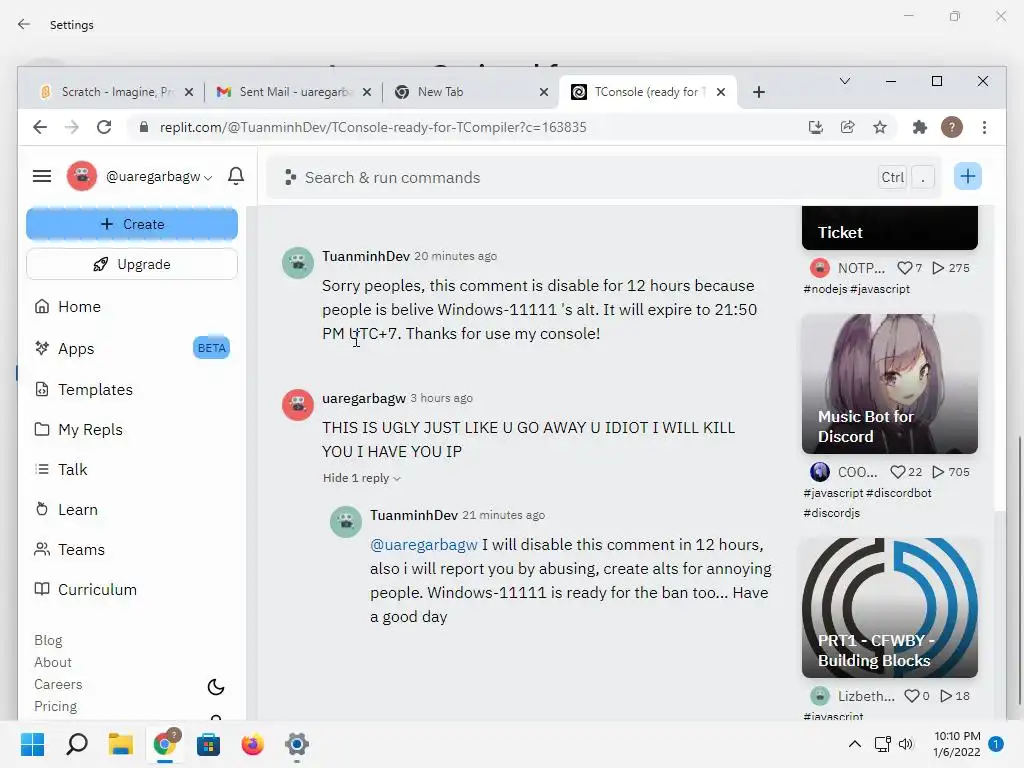Open the Chrome extensions puzzle icon
The image size is (1024, 768).
(920, 127)
